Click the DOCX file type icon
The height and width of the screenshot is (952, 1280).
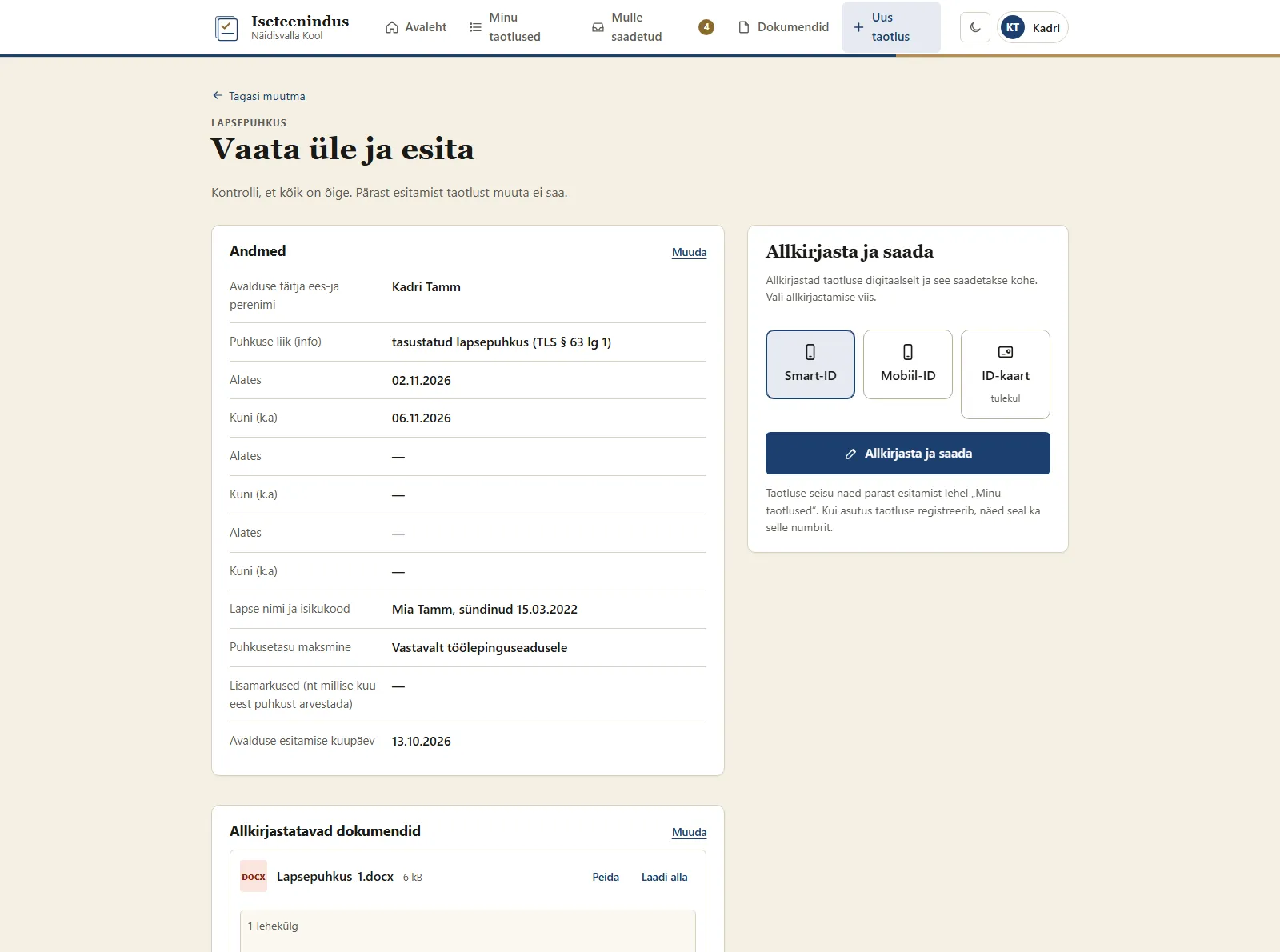click(254, 877)
